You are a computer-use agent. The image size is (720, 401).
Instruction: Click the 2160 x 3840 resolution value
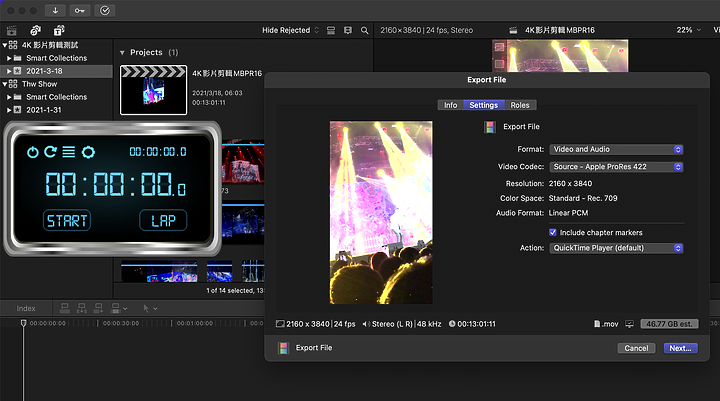[570, 184]
